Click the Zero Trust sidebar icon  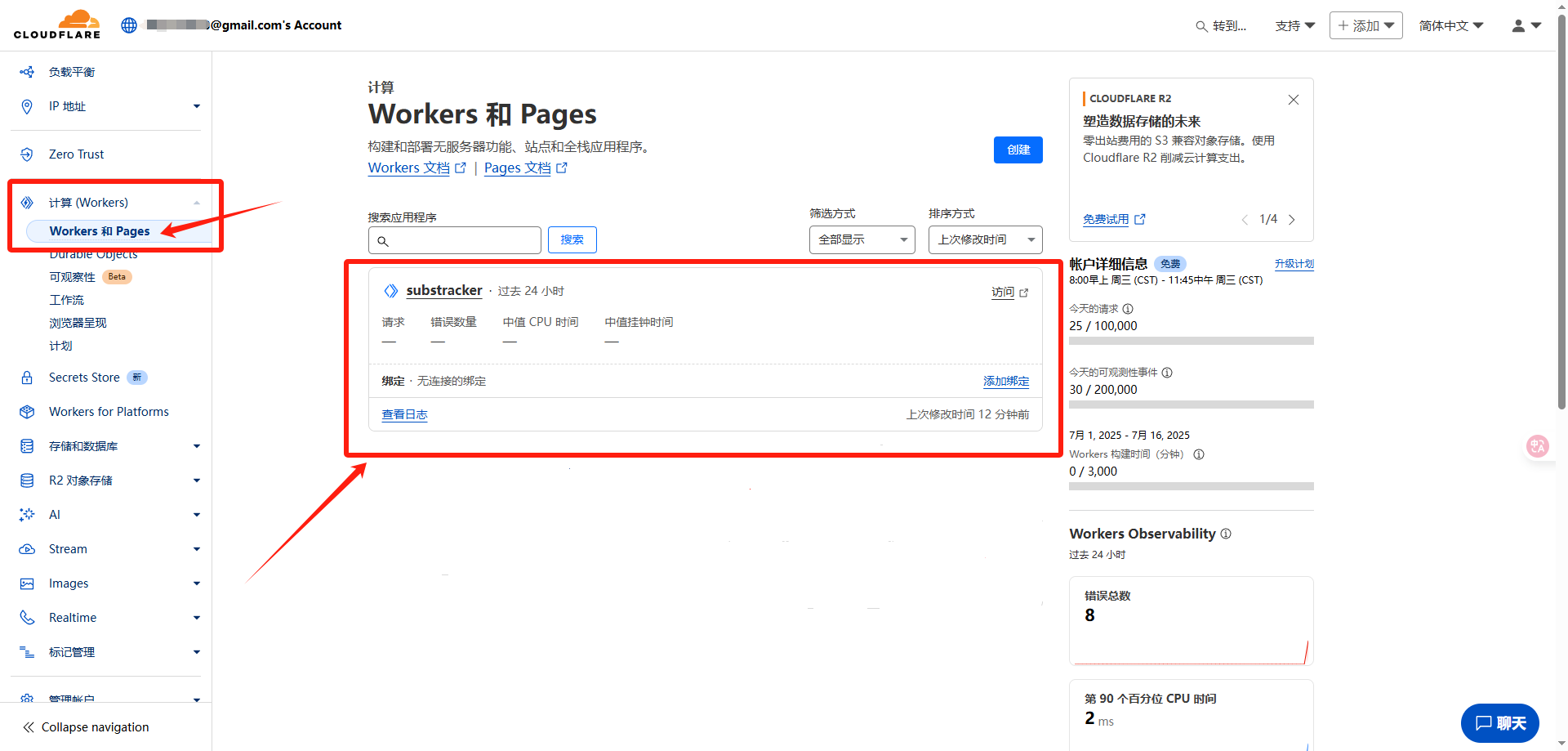pyautogui.click(x=27, y=154)
